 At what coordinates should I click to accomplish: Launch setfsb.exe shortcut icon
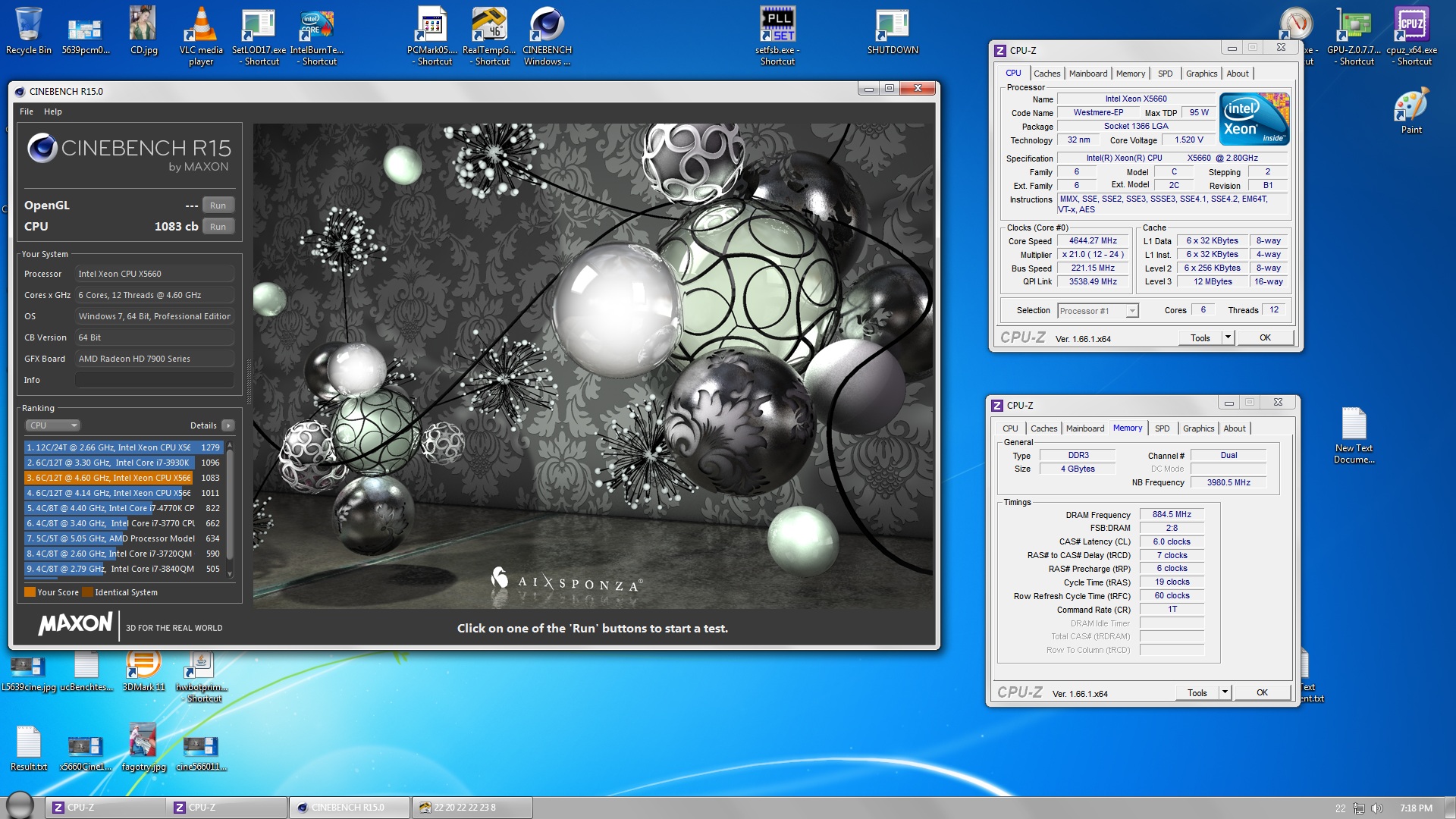coord(777,36)
